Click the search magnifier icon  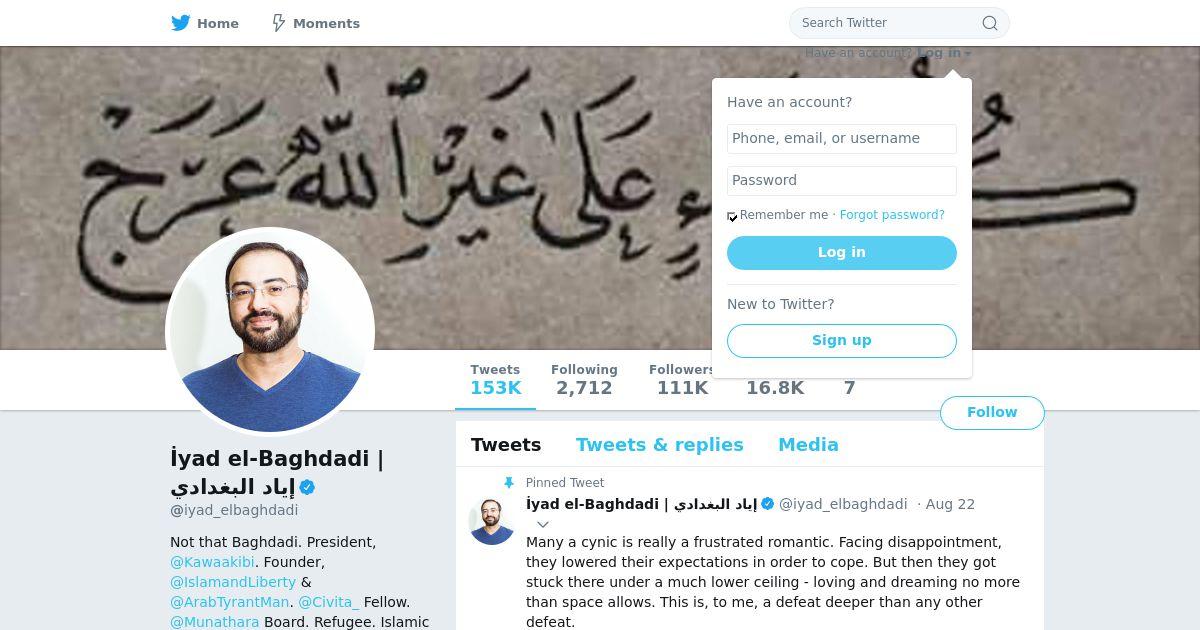point(990,23)
